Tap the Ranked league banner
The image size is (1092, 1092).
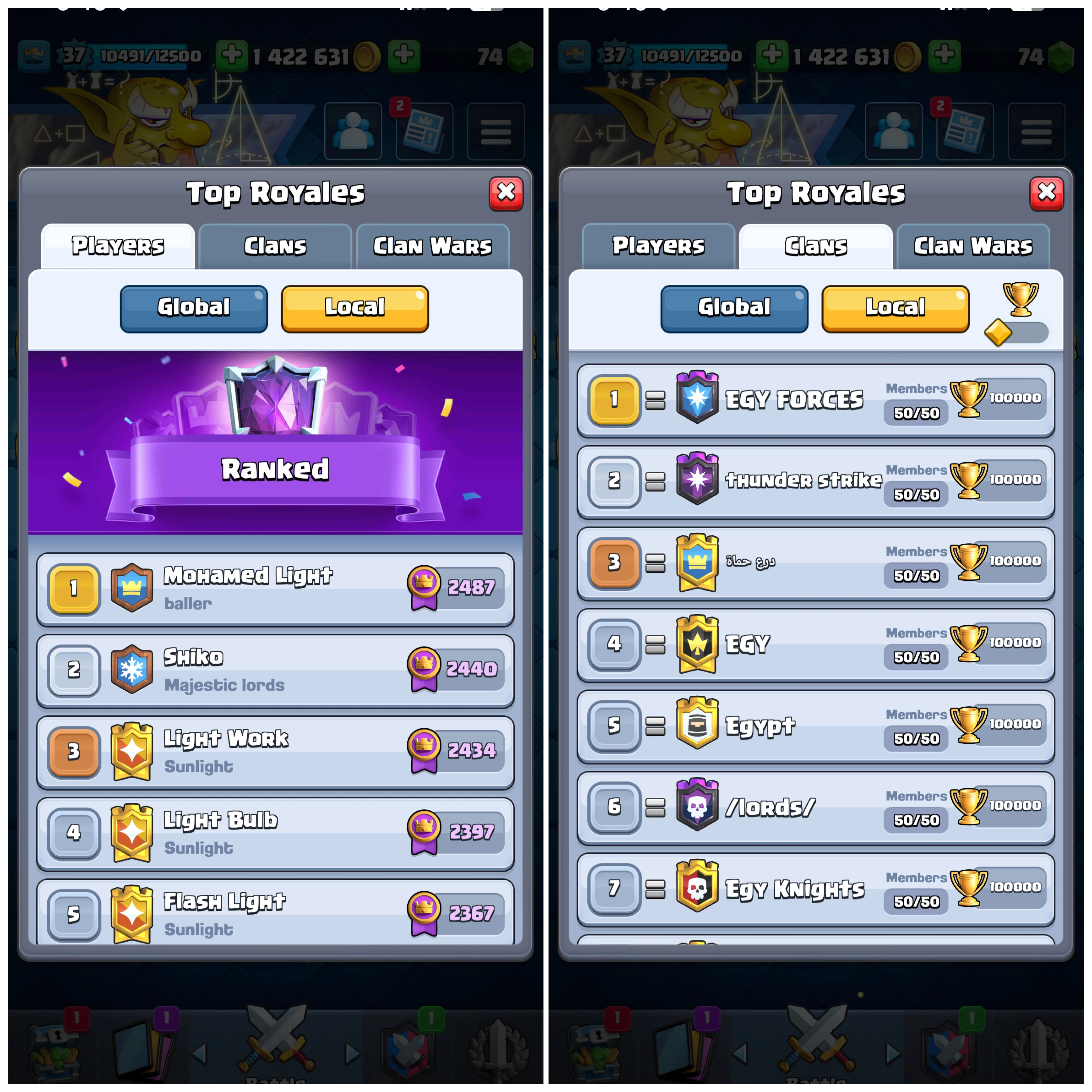pyautogui.click(x=275, y=442)
